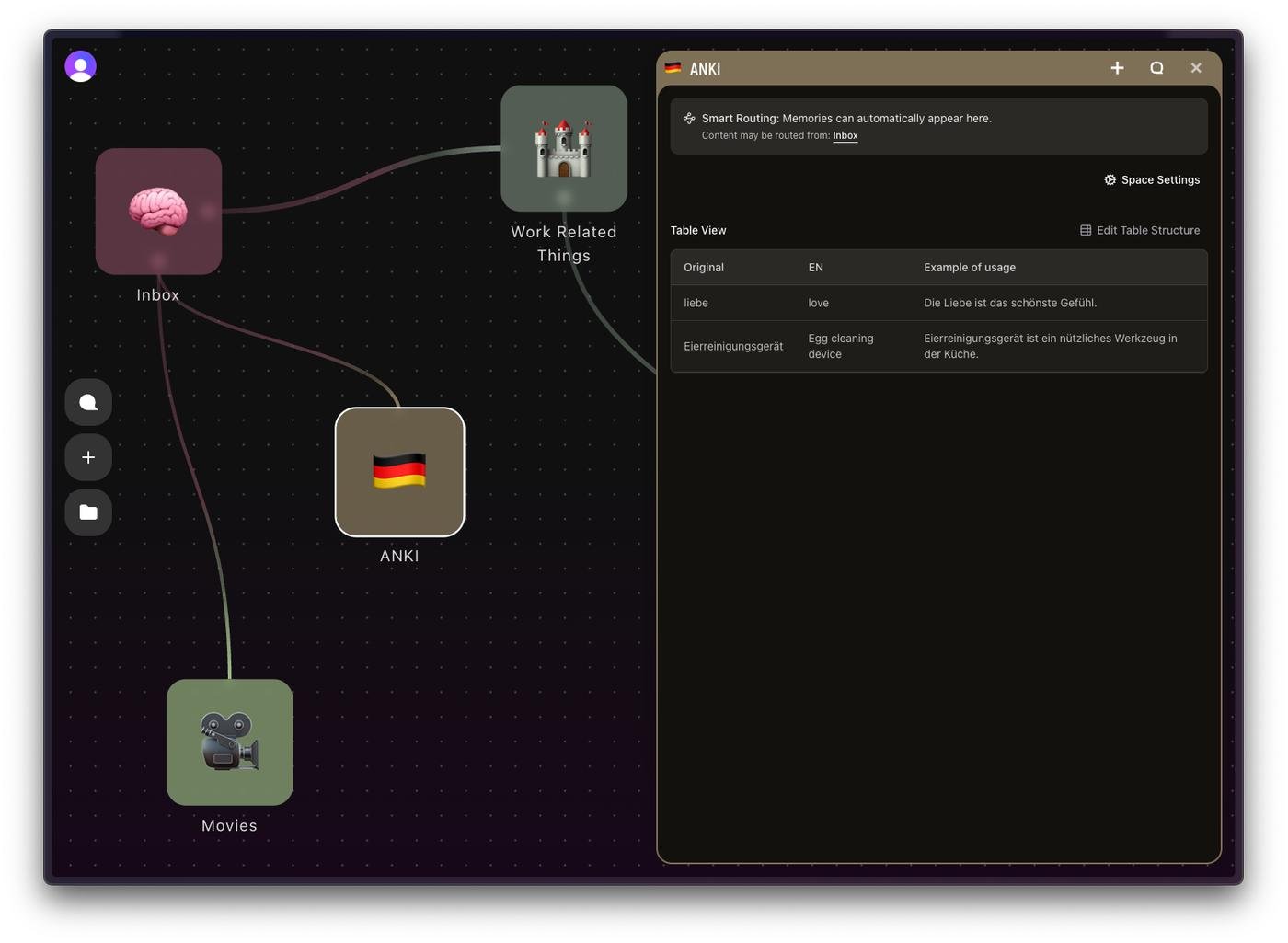
Task: Open chat icon in ANKI panel header
Action: 1156,68
